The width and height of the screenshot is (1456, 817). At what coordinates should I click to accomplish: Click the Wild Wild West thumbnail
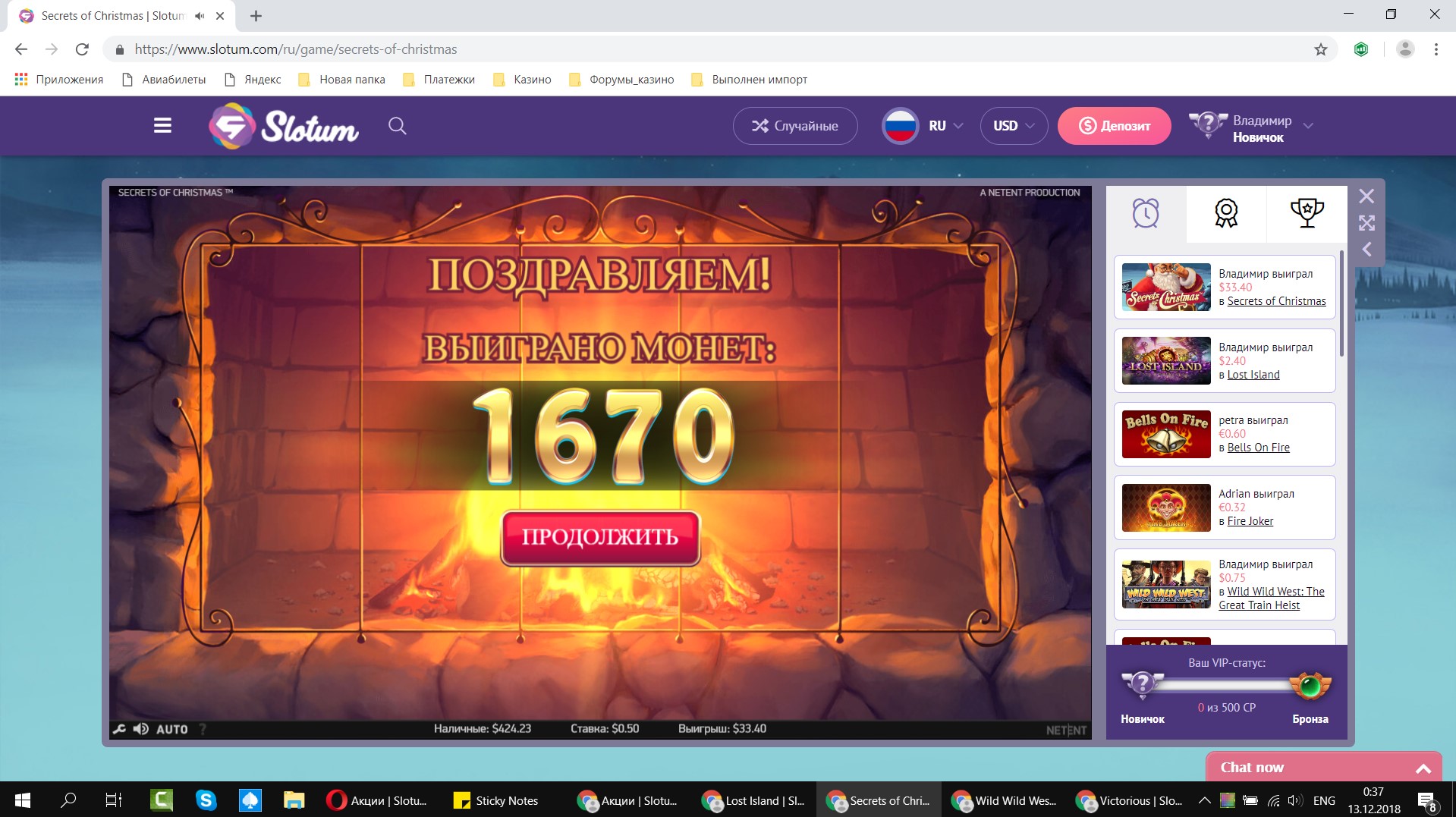[x=1166, y=584]
